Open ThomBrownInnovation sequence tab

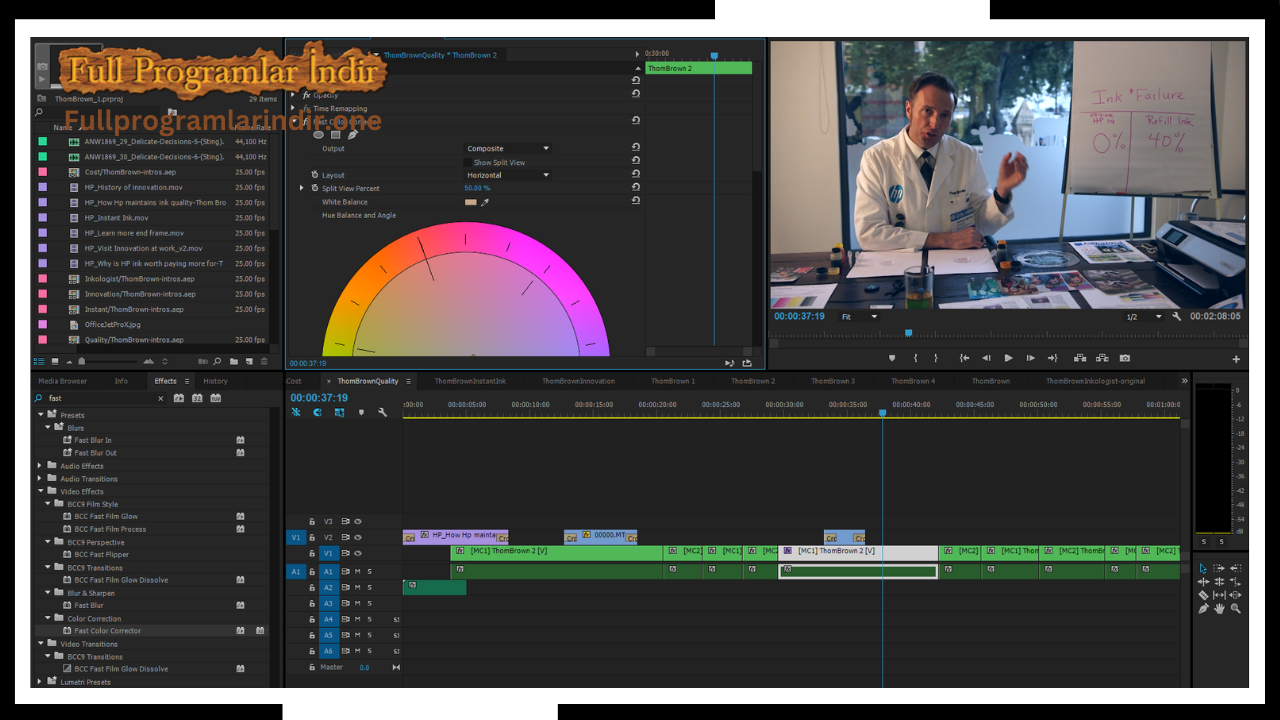pyautogui.click(x=578, y=381)
